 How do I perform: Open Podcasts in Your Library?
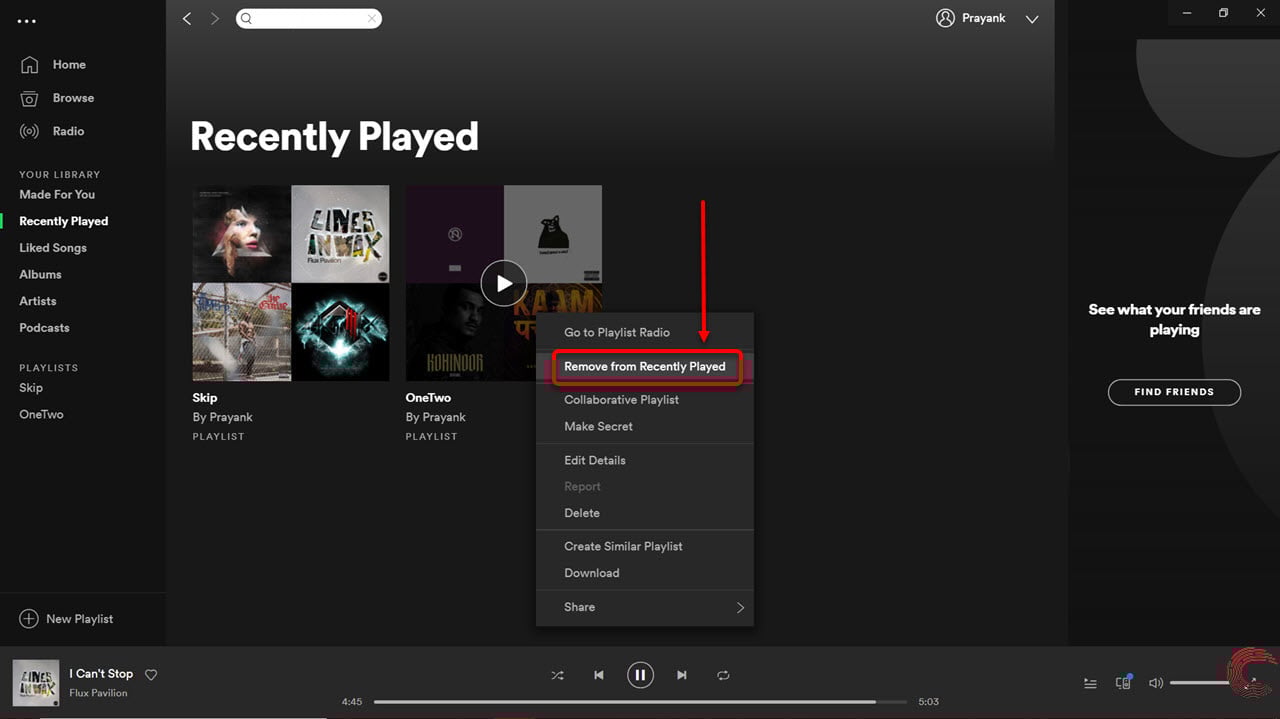[x=44, y=328]
